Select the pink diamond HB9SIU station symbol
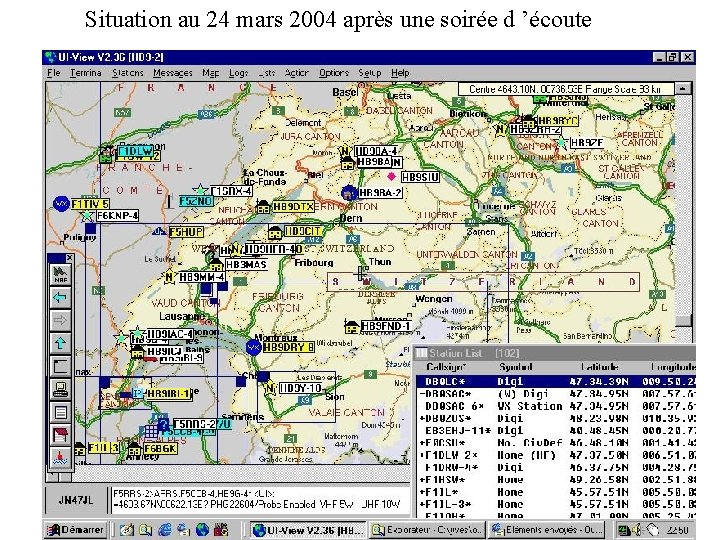The width and height of the screenshot is (720, 540). [x=391, y=176]
